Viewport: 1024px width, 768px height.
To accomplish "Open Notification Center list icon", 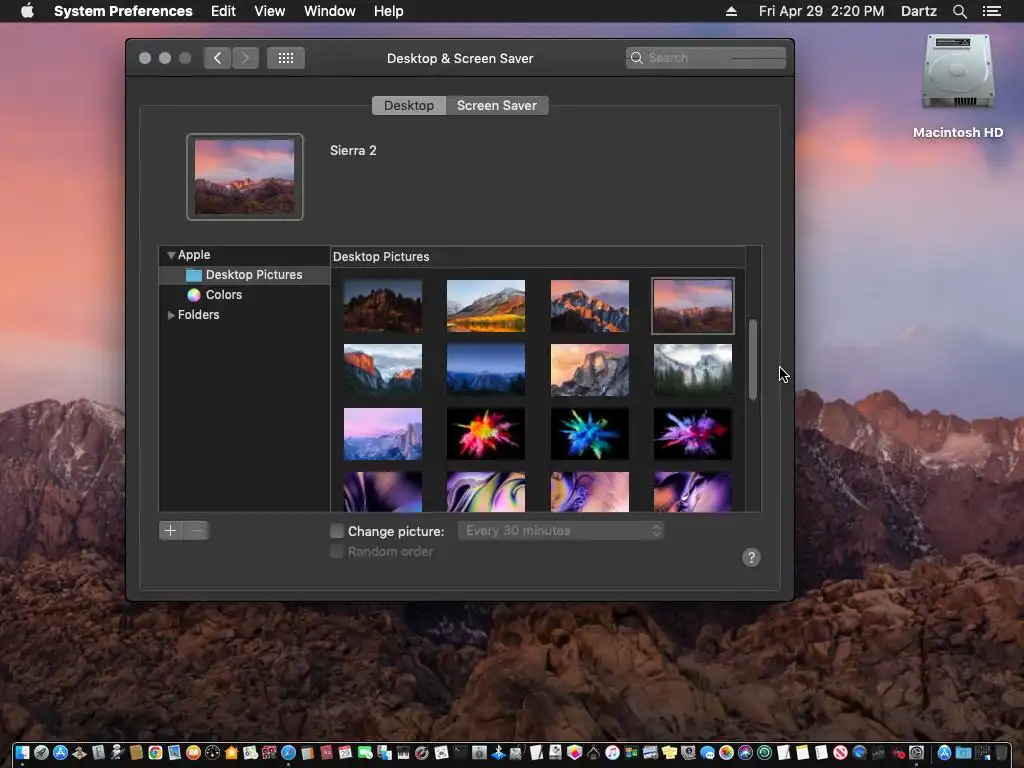I will (x=992, y=11).
